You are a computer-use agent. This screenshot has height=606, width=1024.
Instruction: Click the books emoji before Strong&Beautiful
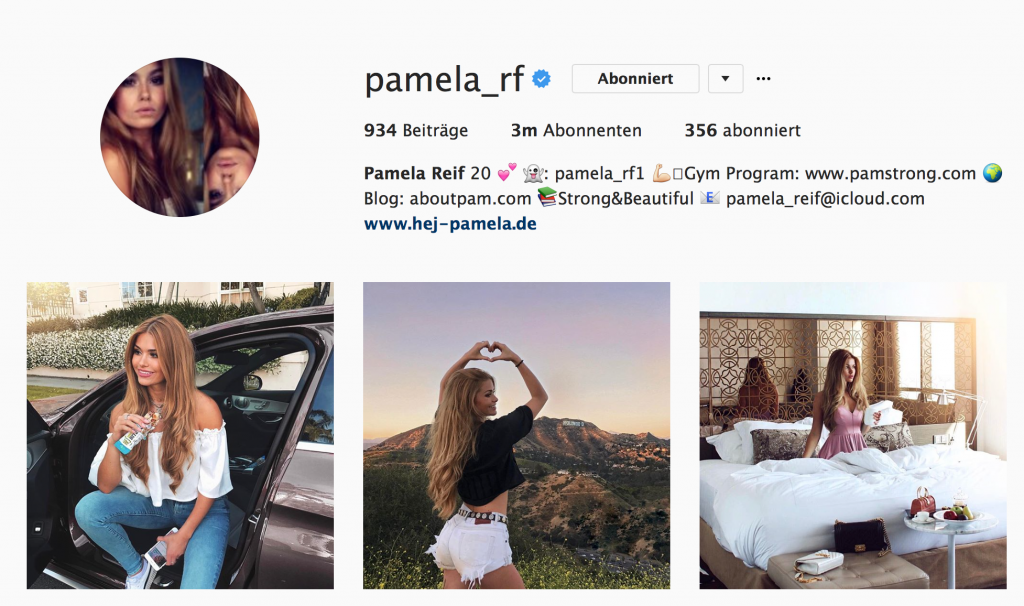[x=547, y=197]
